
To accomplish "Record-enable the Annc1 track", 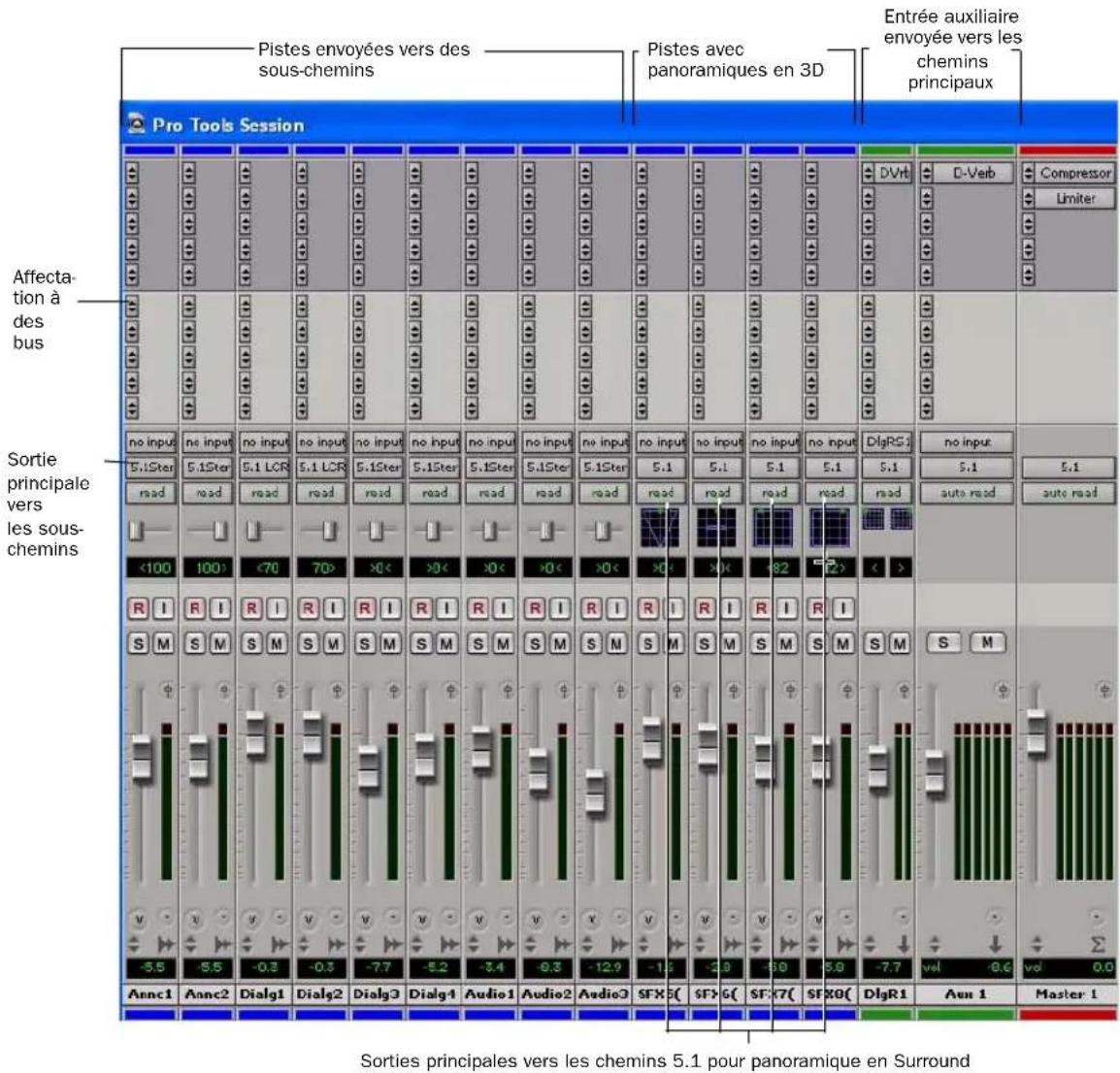I will point(138,608).
